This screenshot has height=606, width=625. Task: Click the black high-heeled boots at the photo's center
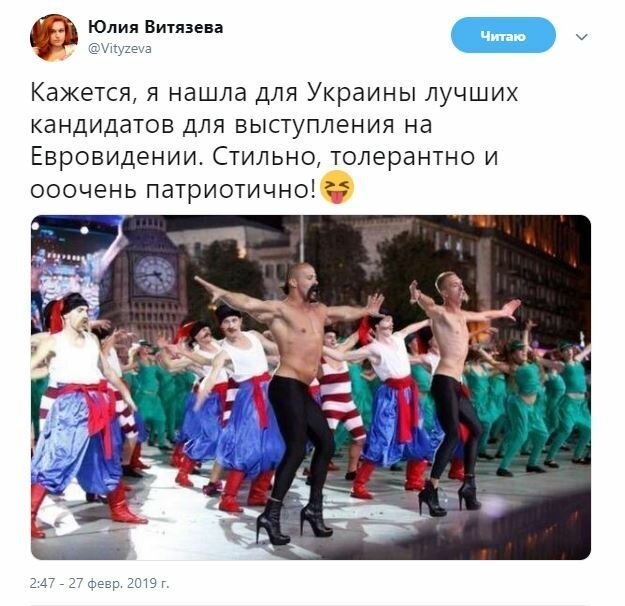click(x=294, y=520)
